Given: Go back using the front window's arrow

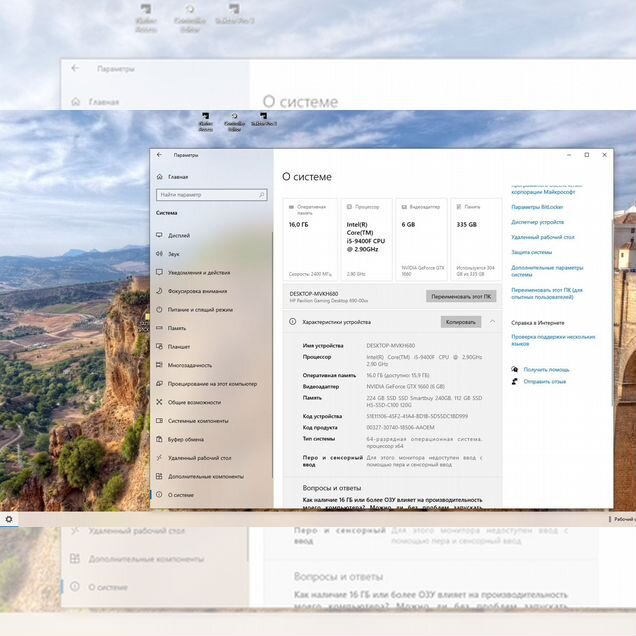Looking at the screenshot, I should click(x=159, y=155).
